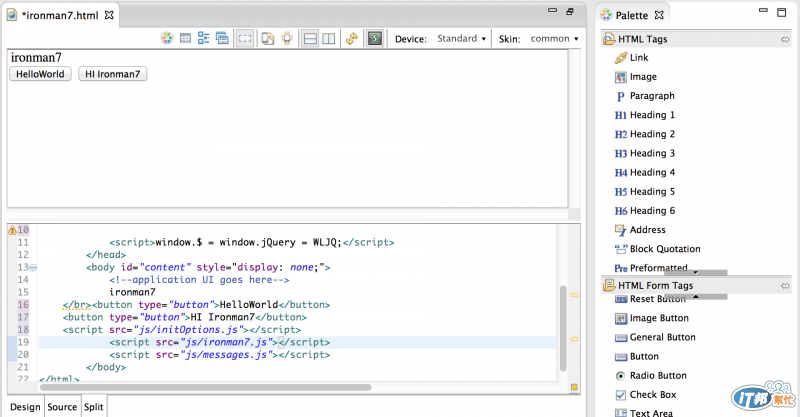Screen dimensions: 800x417
Task: Open the Device Standard dropdown
Action: click(x=461, y=39)
